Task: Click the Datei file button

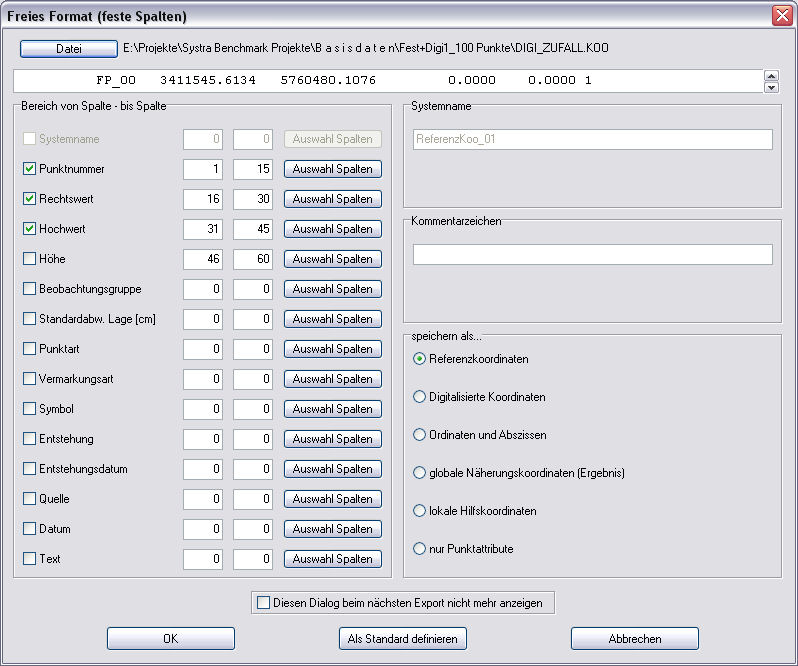Action: 68,48
